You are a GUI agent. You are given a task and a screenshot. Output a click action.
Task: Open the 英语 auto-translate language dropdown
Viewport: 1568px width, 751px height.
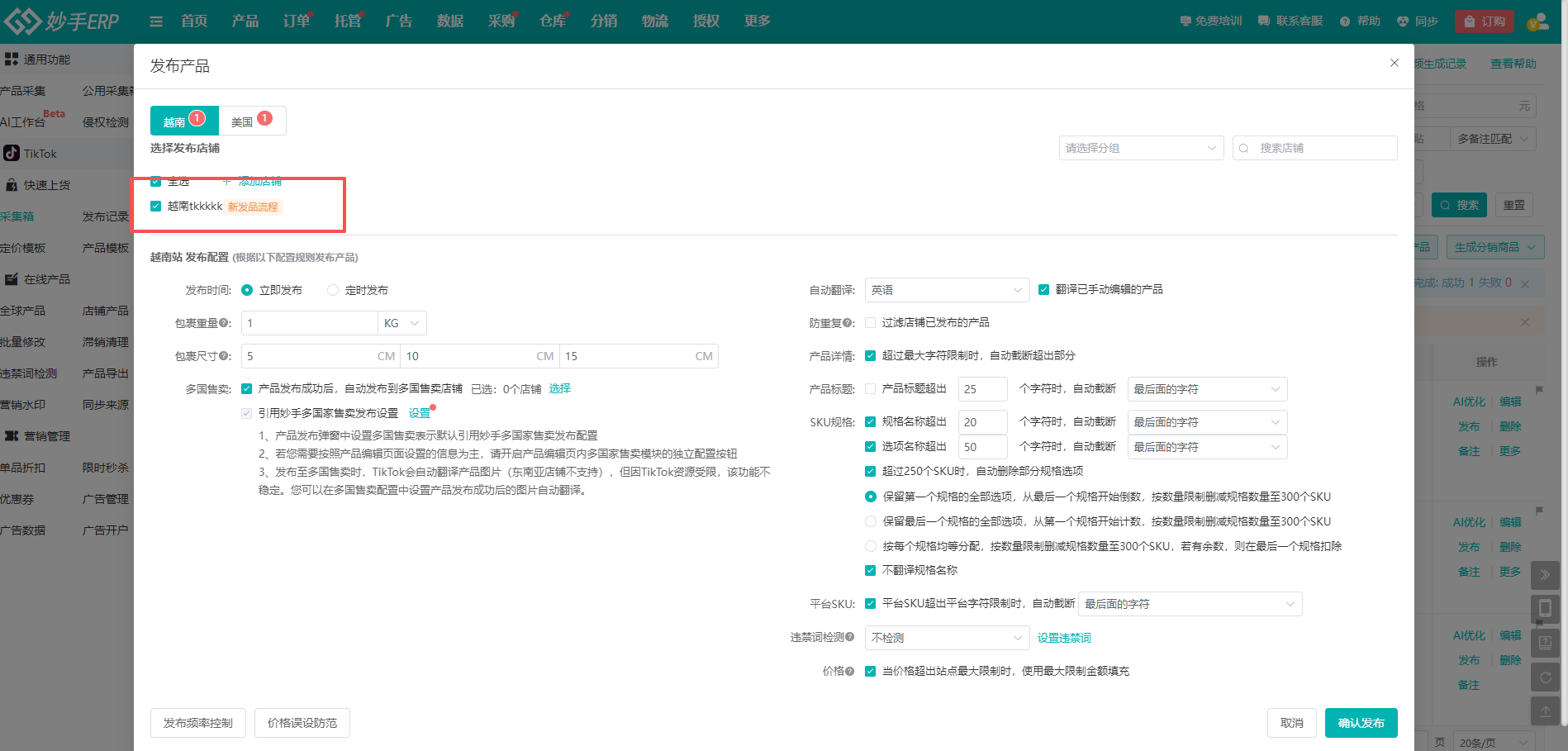946,290
